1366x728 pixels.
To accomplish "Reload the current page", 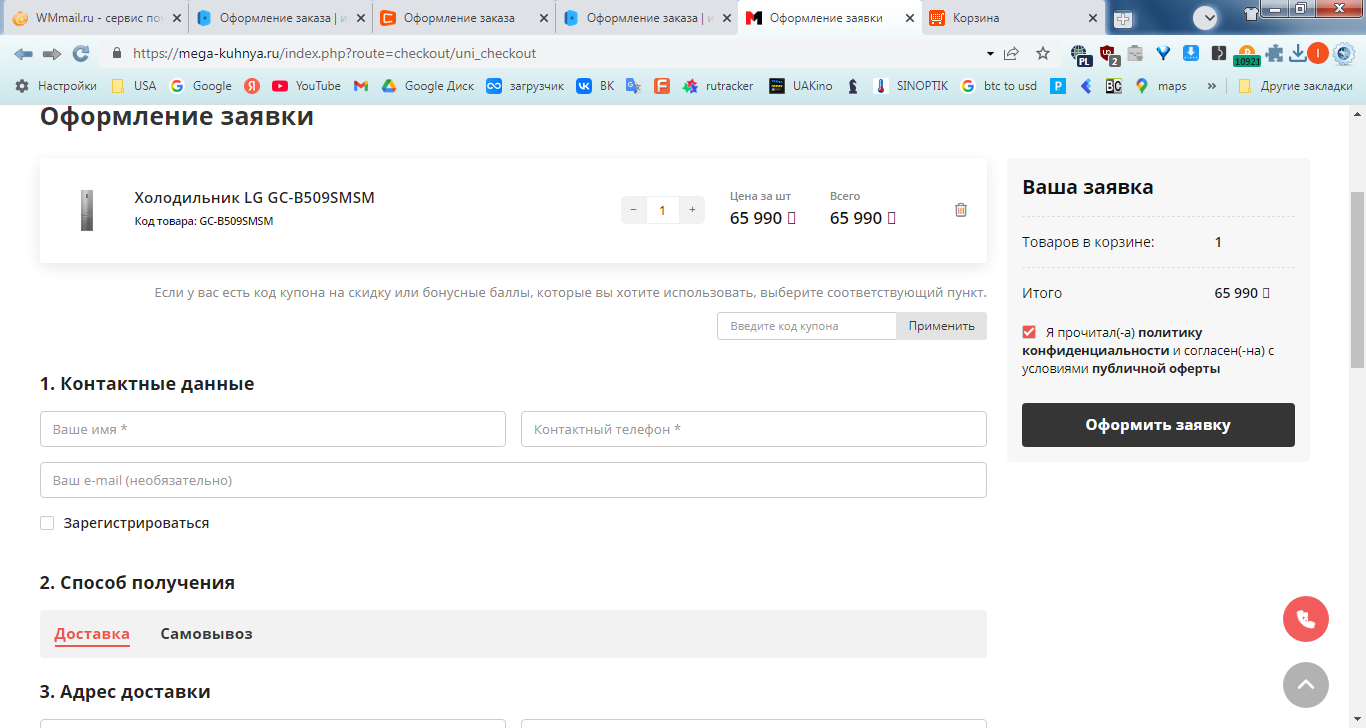I will pyautogui.click(x=81, y=53).
